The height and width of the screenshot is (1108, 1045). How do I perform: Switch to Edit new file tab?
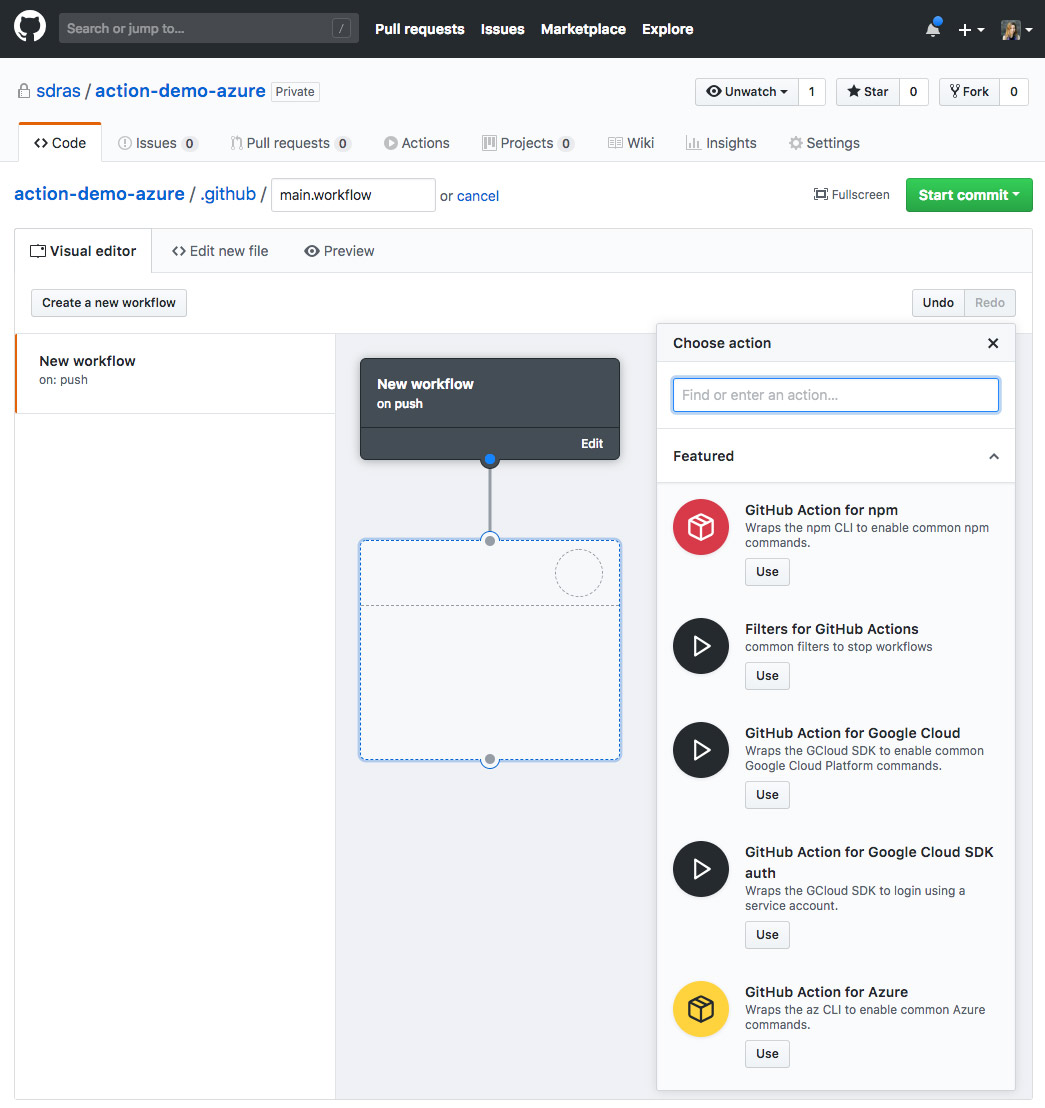coord(220,252)
